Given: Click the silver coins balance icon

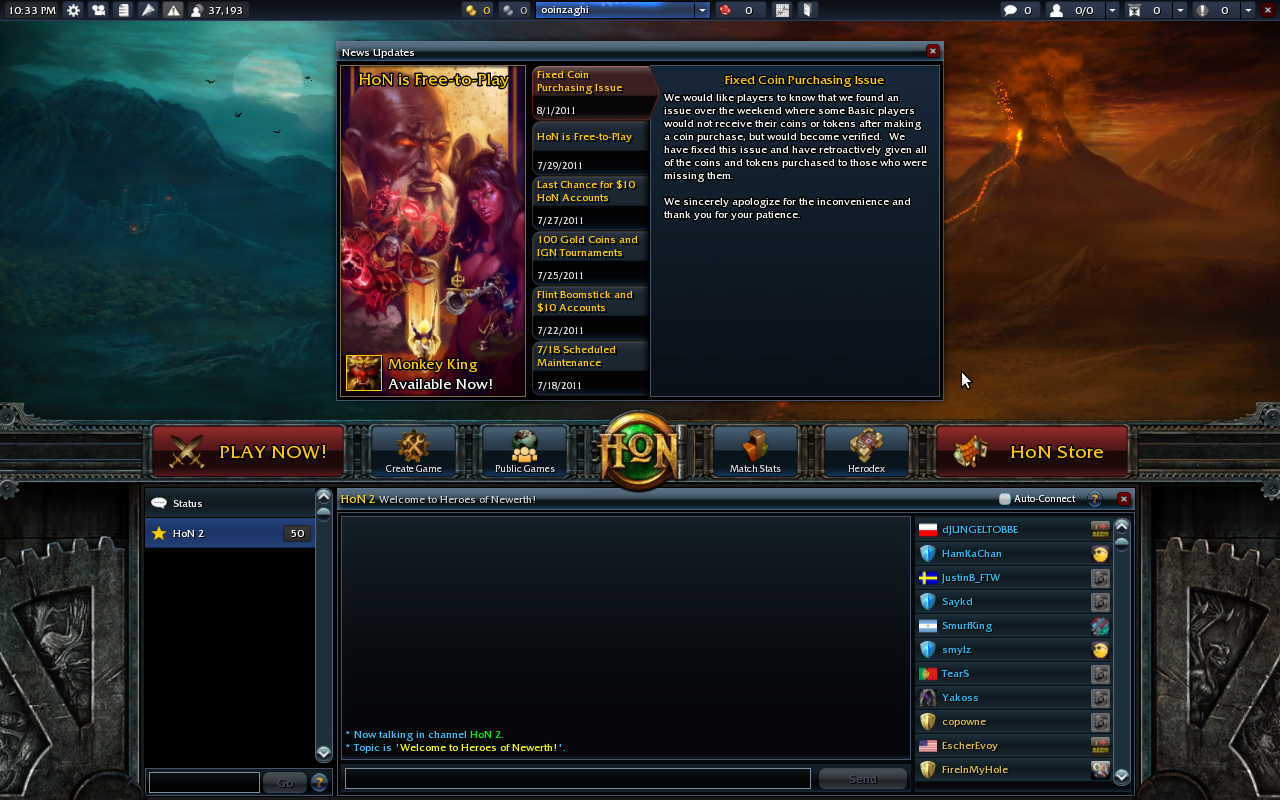Looking at the screenshot, I should [508, 10].
